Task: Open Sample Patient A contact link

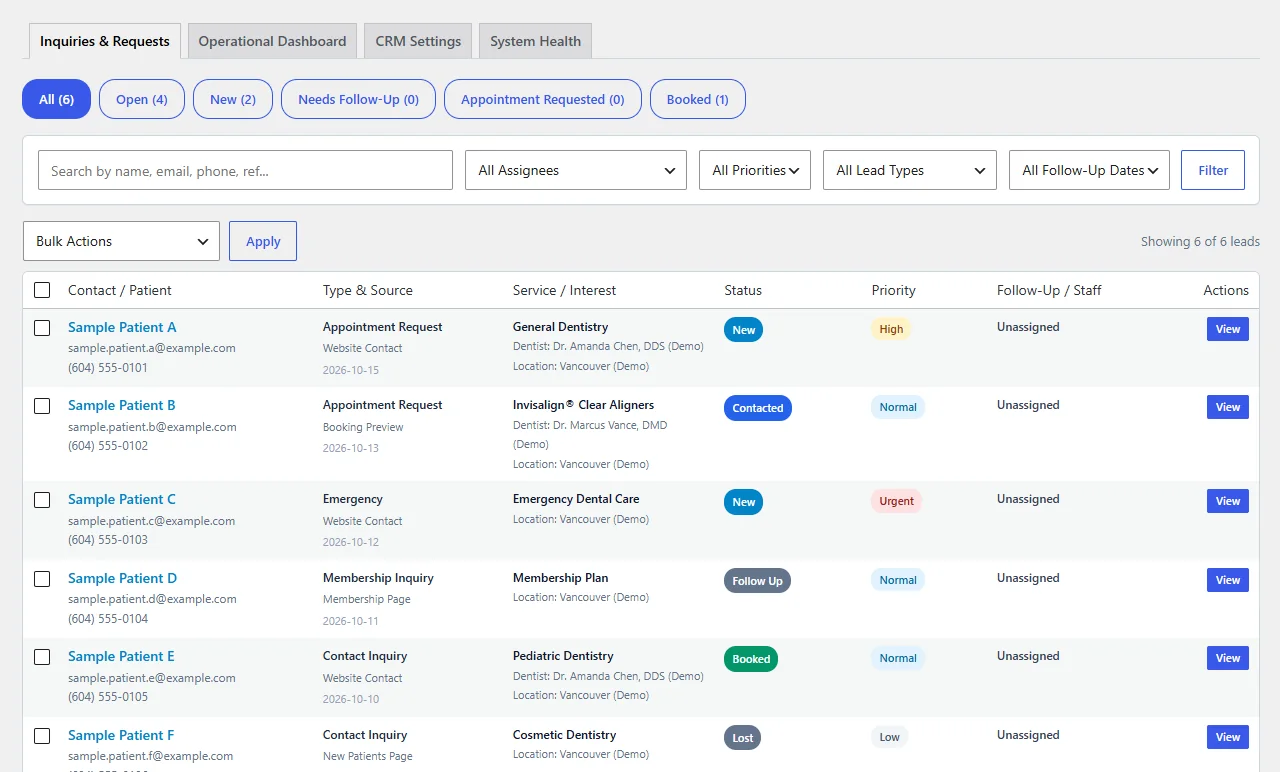Action: point(122,327)
